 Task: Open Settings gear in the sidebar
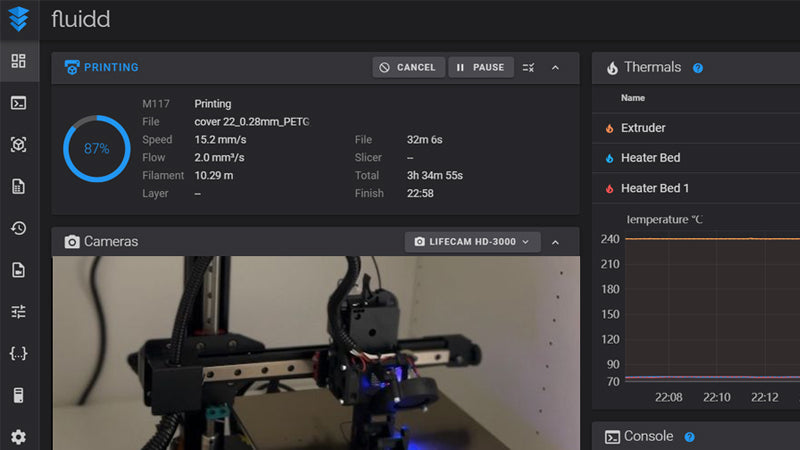[18, 437]
